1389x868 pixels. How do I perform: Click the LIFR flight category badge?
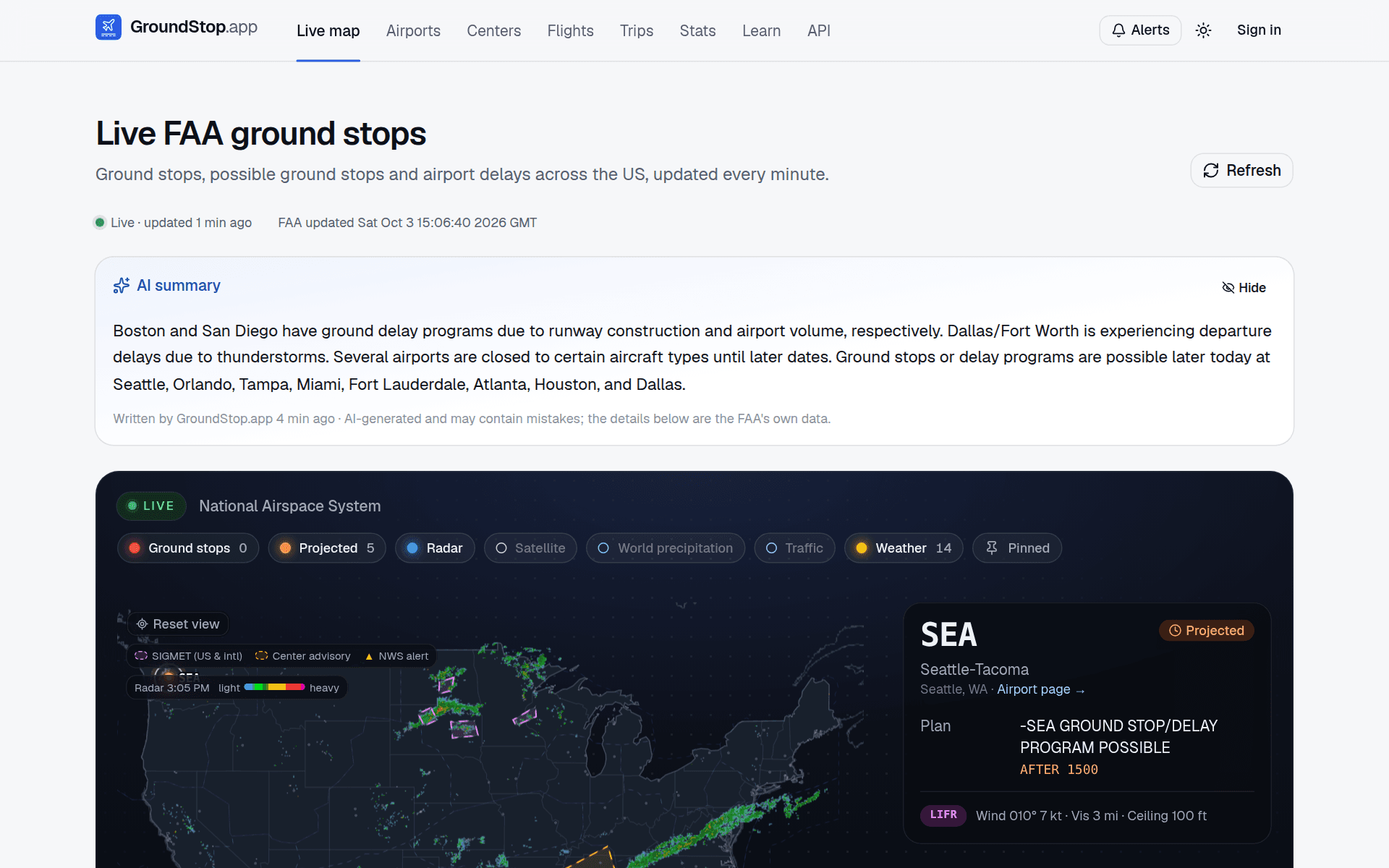pyautogui.click(x=943, y=815)
